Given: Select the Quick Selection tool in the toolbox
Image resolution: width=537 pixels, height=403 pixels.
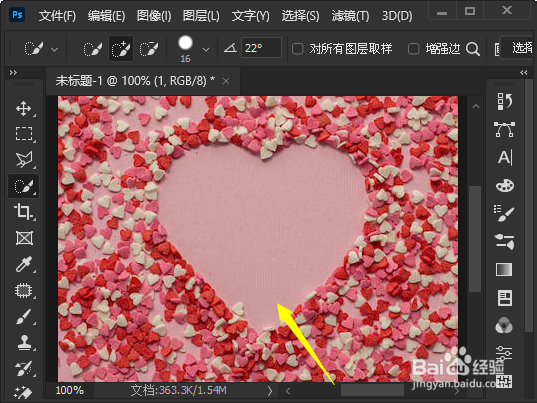Looking at the screenshot, I should pos(24,186).
